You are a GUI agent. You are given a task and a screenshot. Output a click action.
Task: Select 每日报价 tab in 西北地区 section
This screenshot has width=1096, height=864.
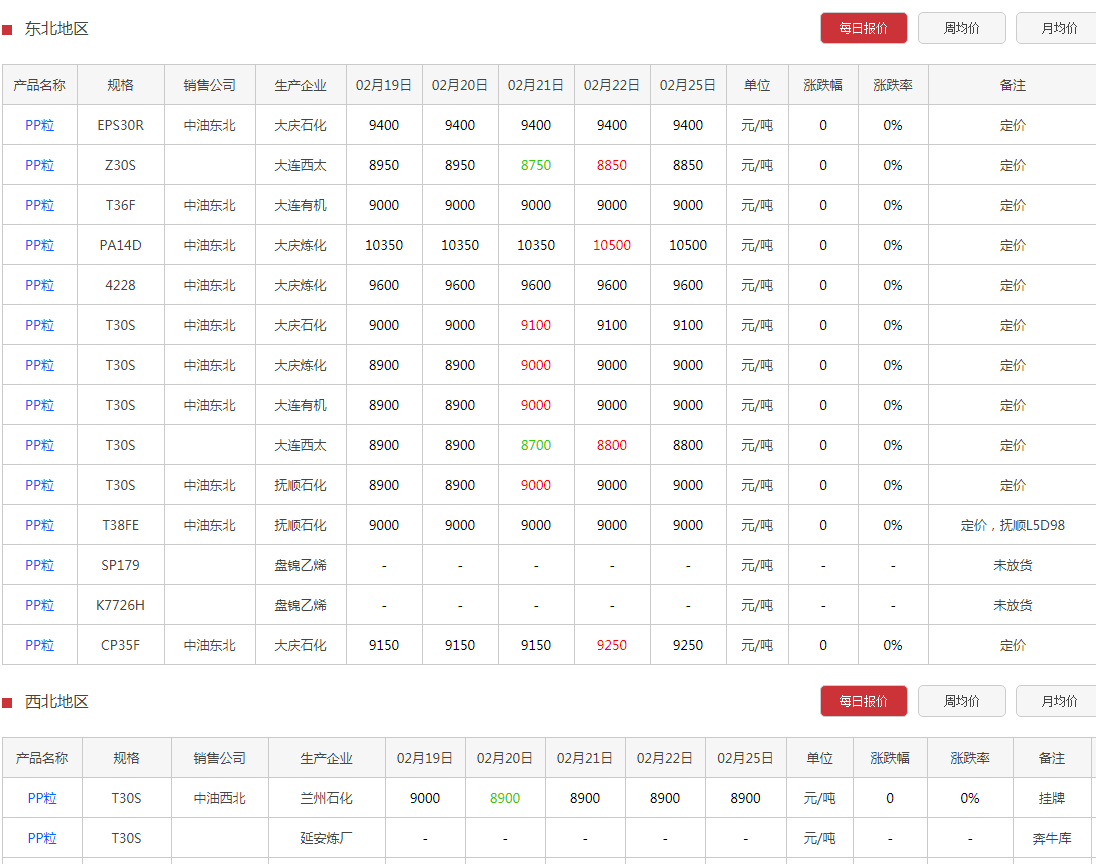coord(863,701)
